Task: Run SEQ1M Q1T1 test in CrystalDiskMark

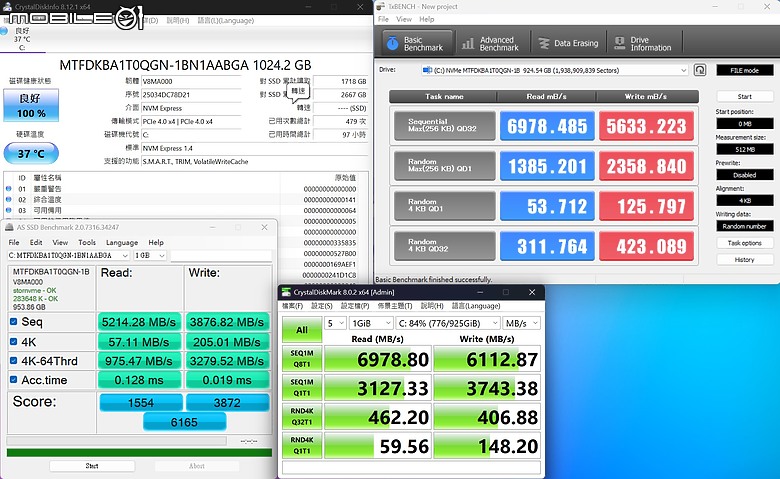Action: (x=302, y=387)
